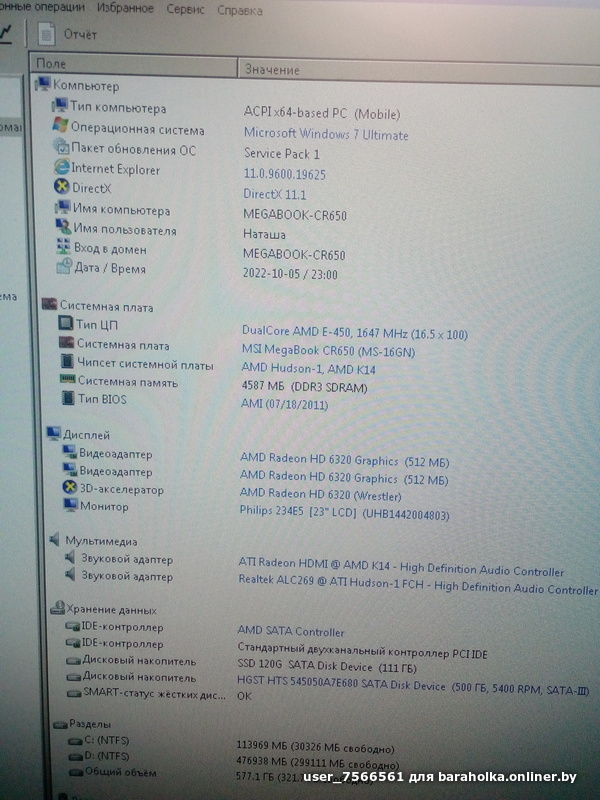Viewport: 600px width, 800px height.
Task: Open the AMI (07/18/2011) BIOS link
Action: click(285, 405)
